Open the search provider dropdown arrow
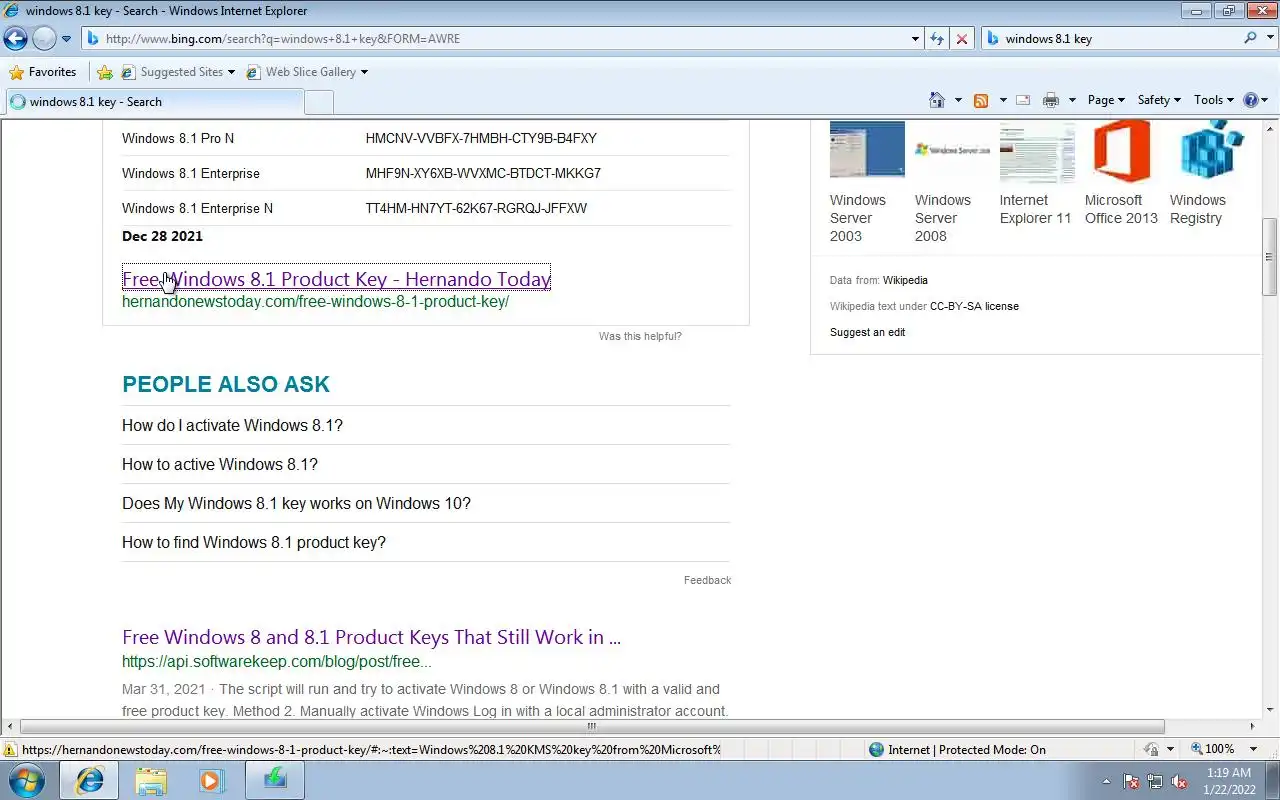This screenshot has width=1280, height=800. [1270, 39]
